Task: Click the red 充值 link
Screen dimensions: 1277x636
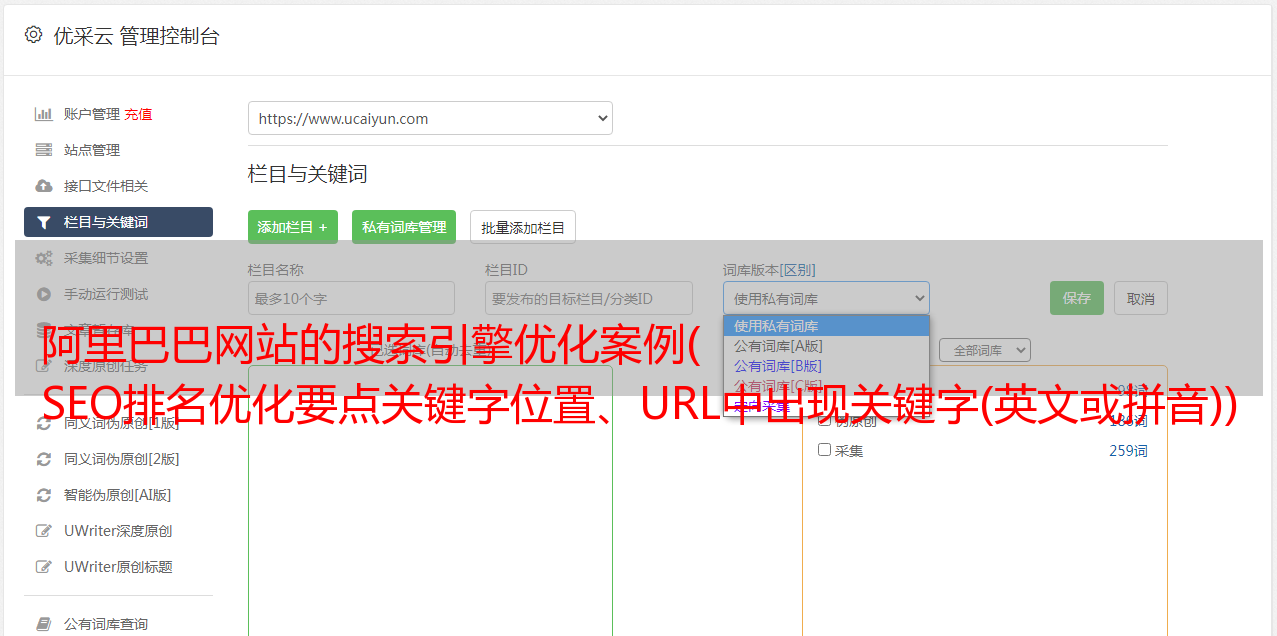Action: (x=139, y=114)
